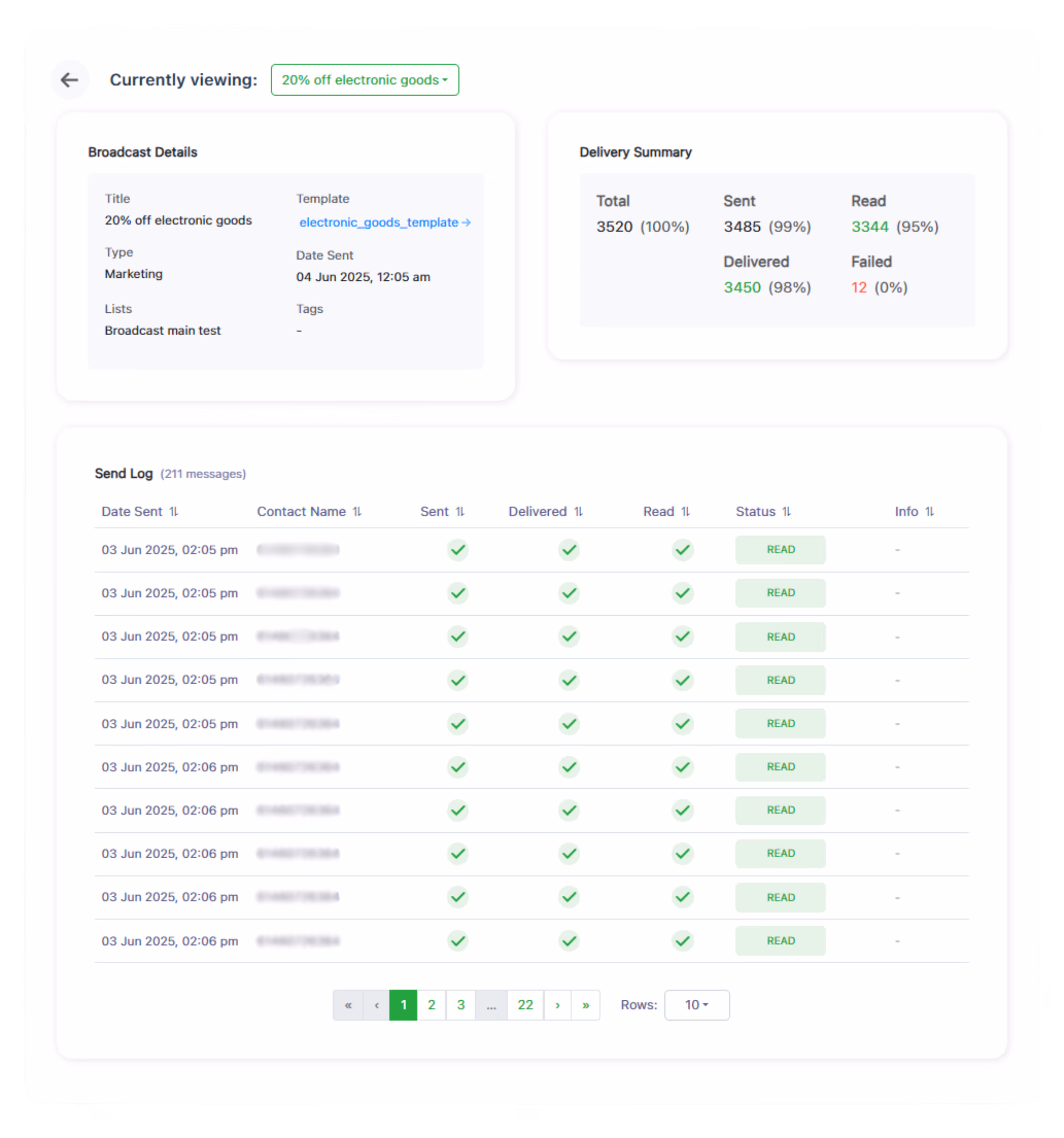Go to page 2 of the Send Log
Screen dimensions: 1064x1138
click(432, 1005)
